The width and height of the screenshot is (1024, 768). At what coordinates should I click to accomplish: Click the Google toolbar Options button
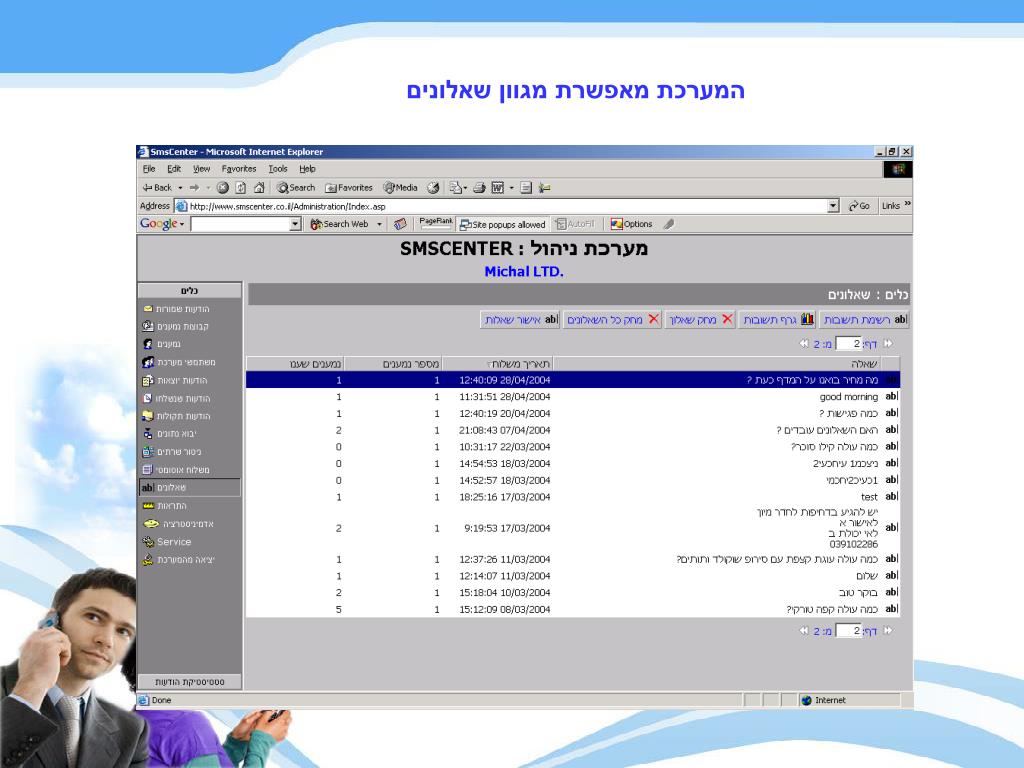631,224
